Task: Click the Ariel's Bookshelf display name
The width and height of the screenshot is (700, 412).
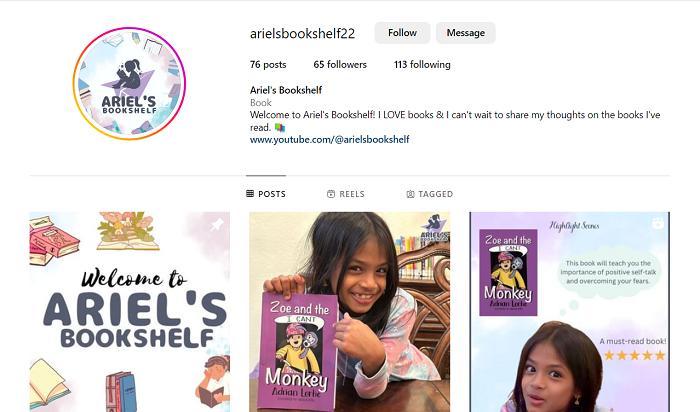Action: pos(286,90)
